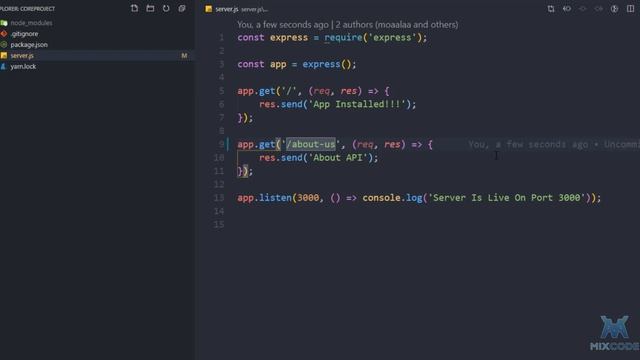
Task: Click the closing bracket on line 11
Action: (x=245, y=171)
